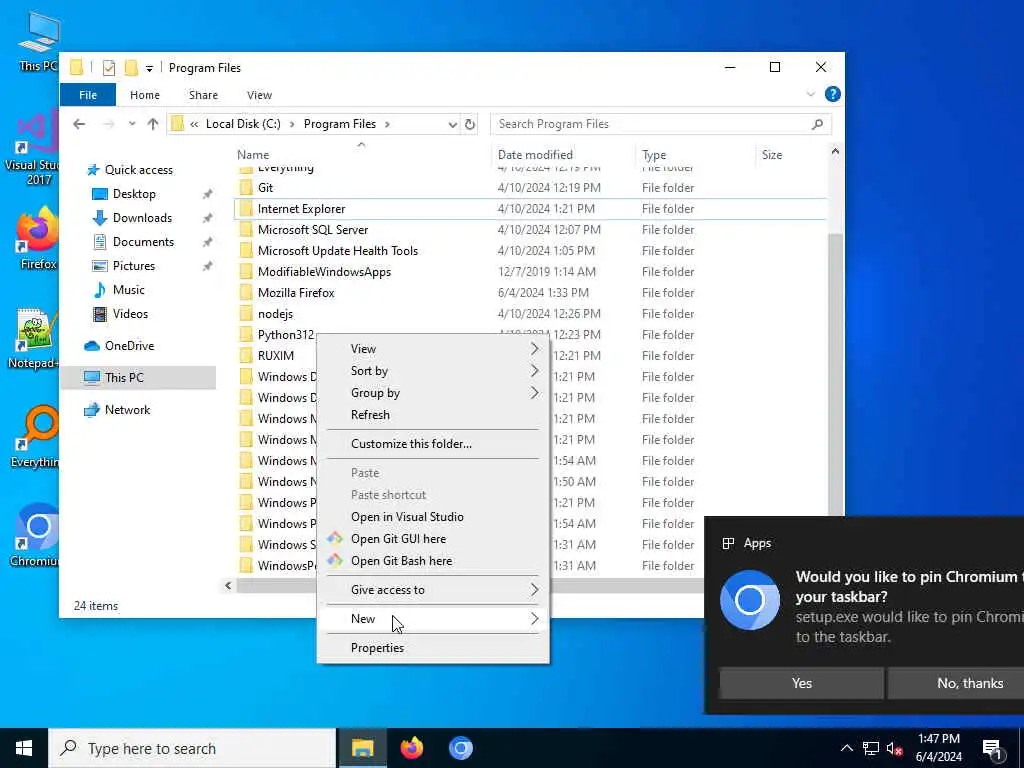Launch Chromium from the taskbar

460,748
